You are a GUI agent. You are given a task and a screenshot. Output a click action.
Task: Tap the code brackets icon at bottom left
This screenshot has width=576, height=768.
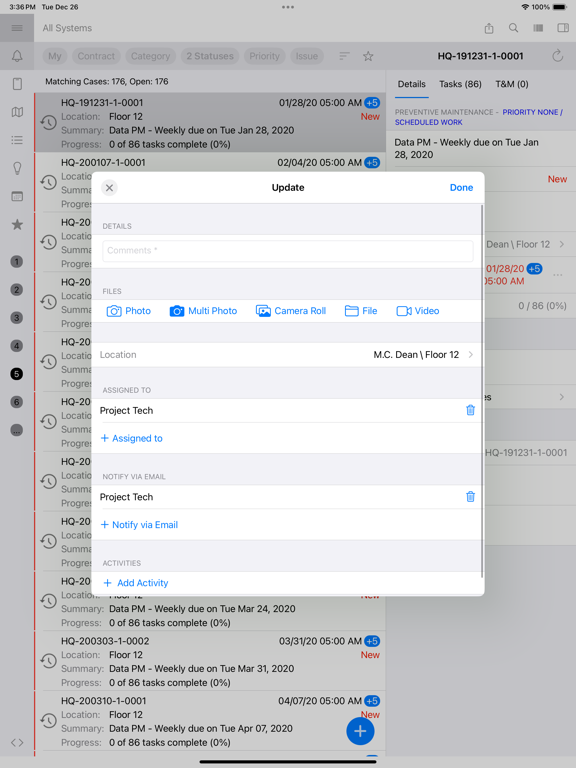point(17,743)
